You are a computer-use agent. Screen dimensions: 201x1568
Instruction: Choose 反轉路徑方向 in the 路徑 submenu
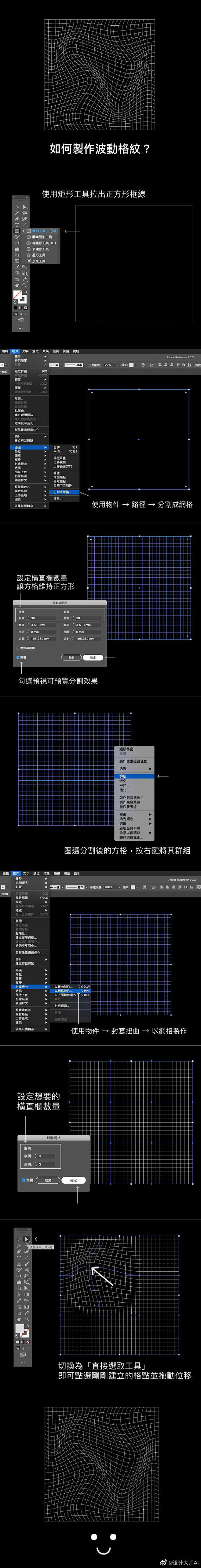65,466
